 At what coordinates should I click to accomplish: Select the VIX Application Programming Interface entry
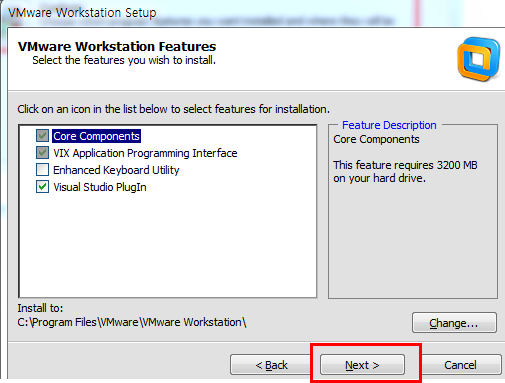click(145, 153)
